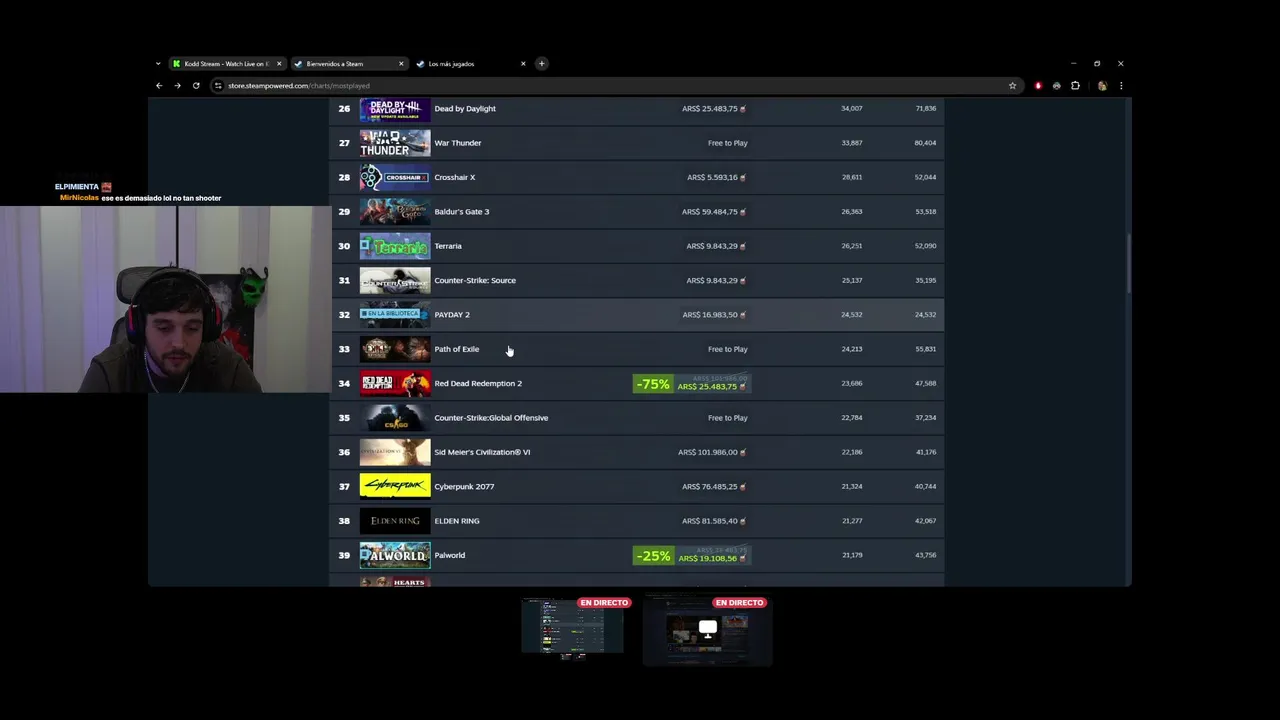Viewport: 1280px width, 720px height.
Task: Open Counter-Strike:Global Offensive title link
Action: (491, 418)
